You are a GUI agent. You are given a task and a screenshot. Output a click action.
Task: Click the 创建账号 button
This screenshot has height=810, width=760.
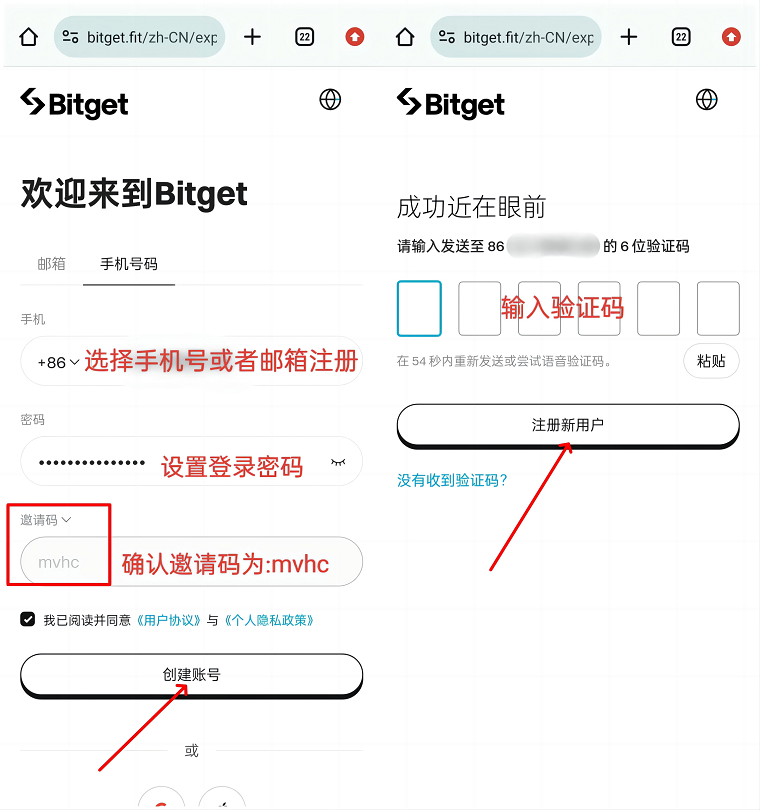(x=192, y=675)
